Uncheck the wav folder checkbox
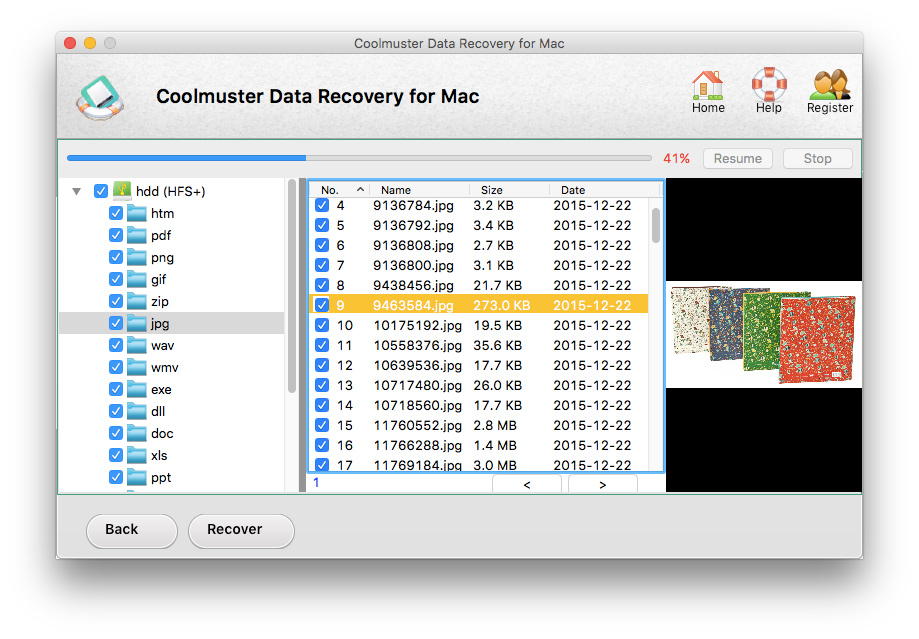The image size is (919, 639). tap(116, 345)
